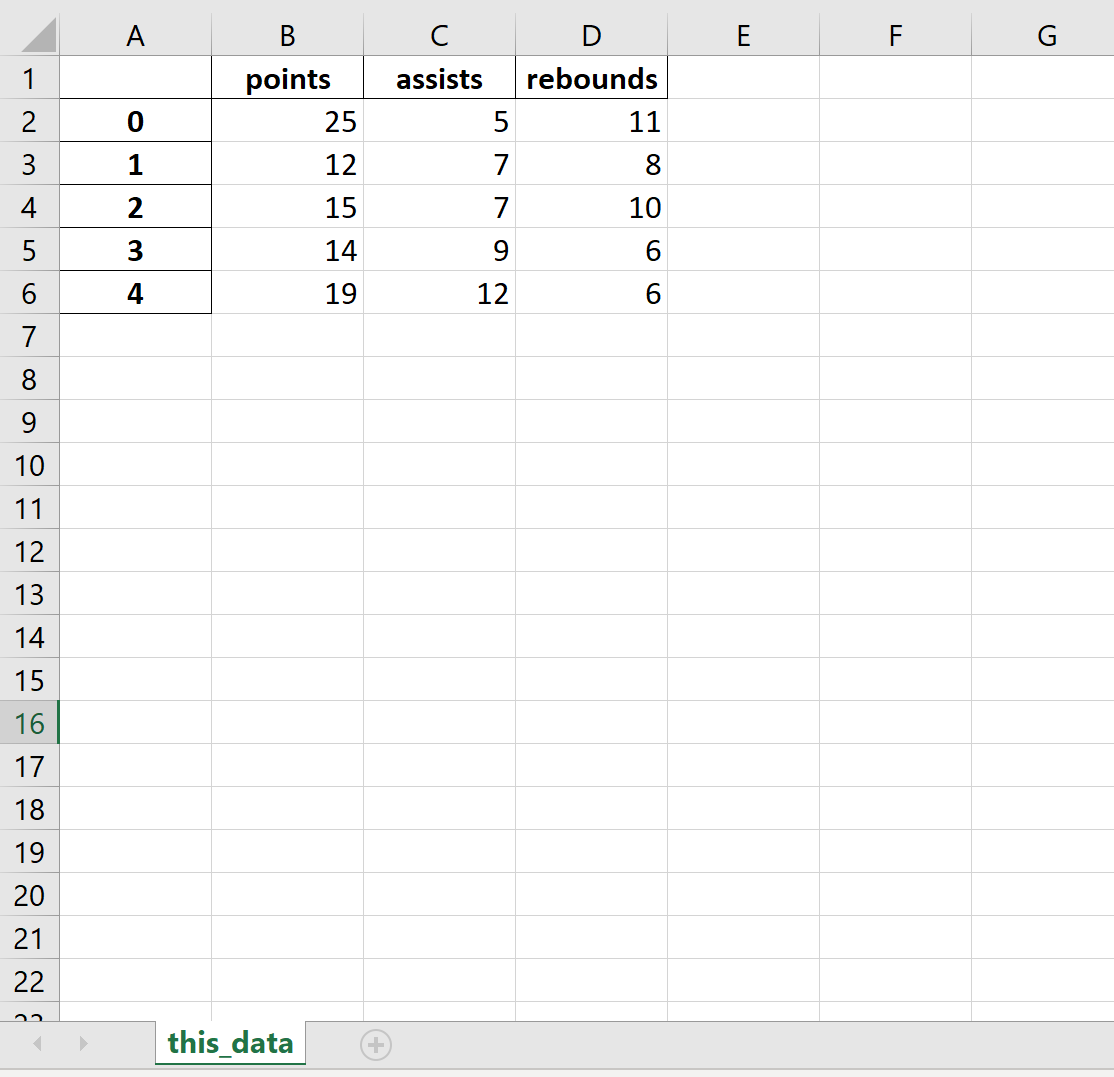Select the cell with bold index 4
Viewport: 1114px width, 1077px height.
135,293
